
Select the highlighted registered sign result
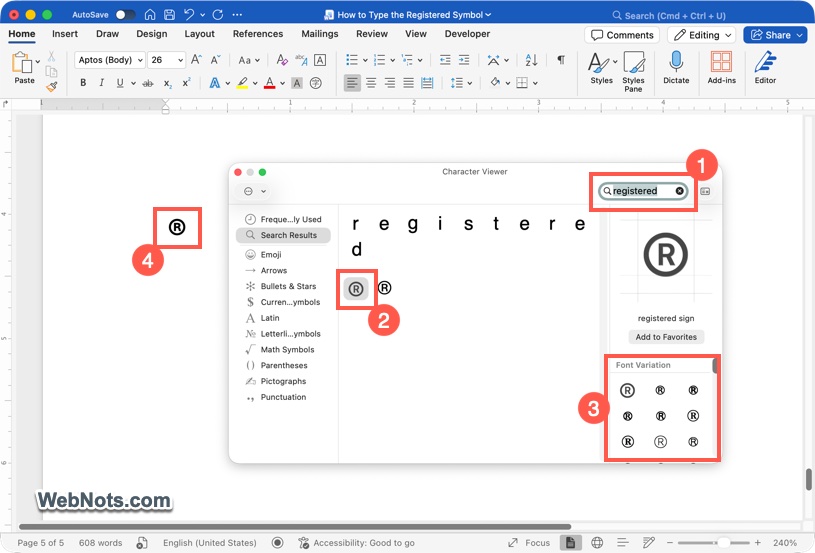point(356,289)
